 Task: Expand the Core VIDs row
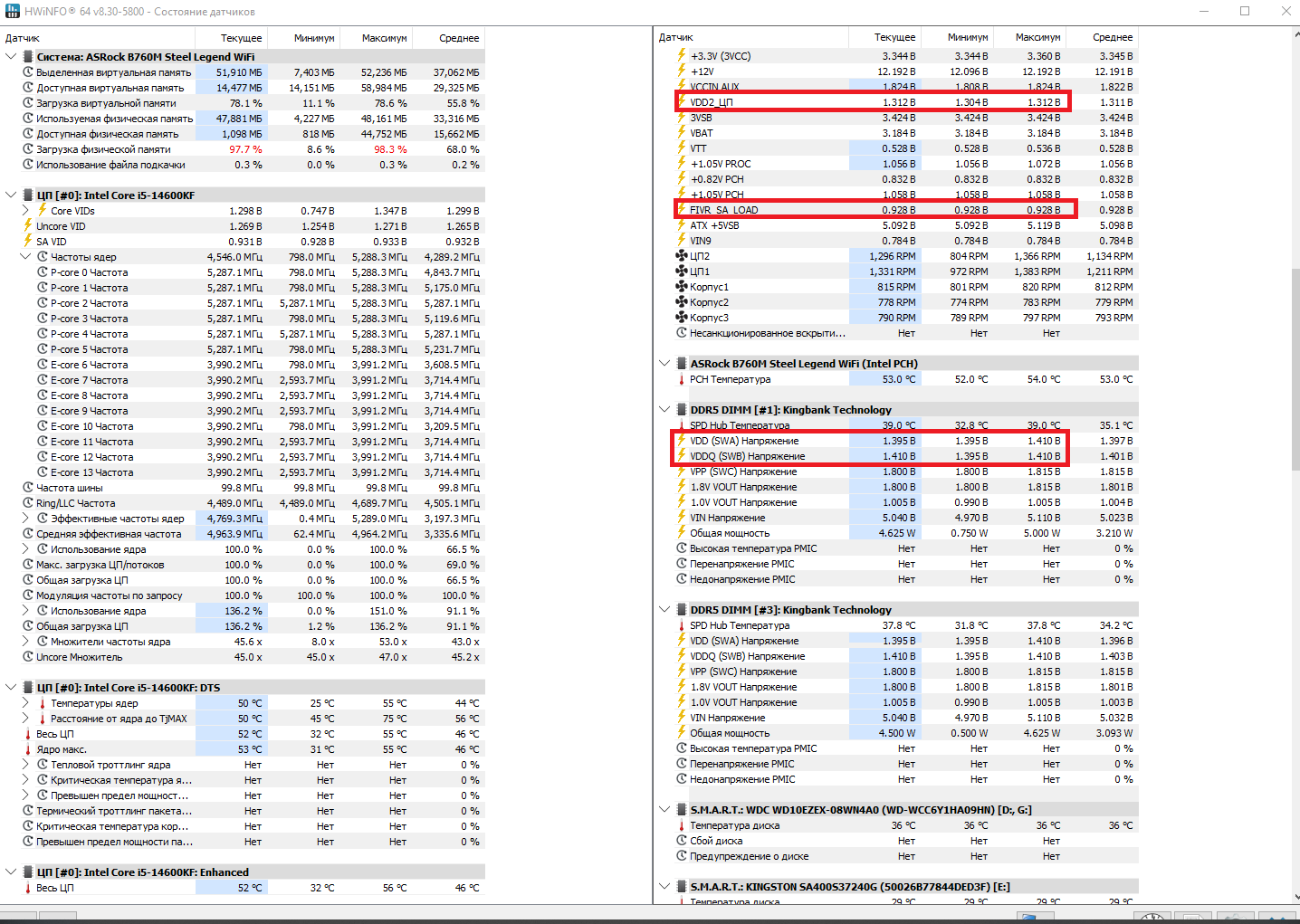pyautogui.click(x=25, y=210)
